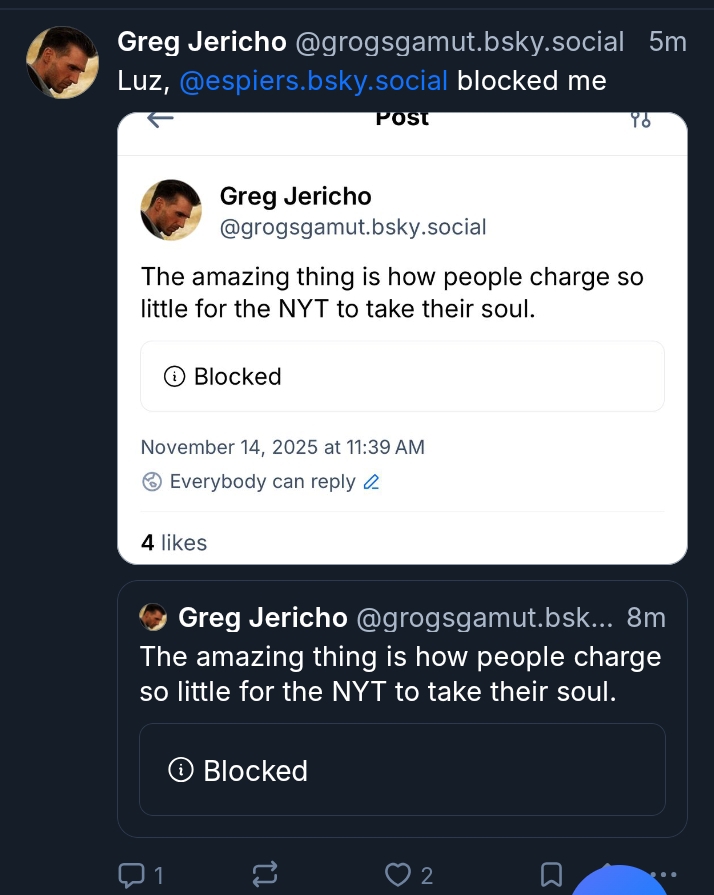Image resolution: width=714 pixels, height=895 pixels.
Task: Click the back arrow in the screenshot
Action: point(160,120)
